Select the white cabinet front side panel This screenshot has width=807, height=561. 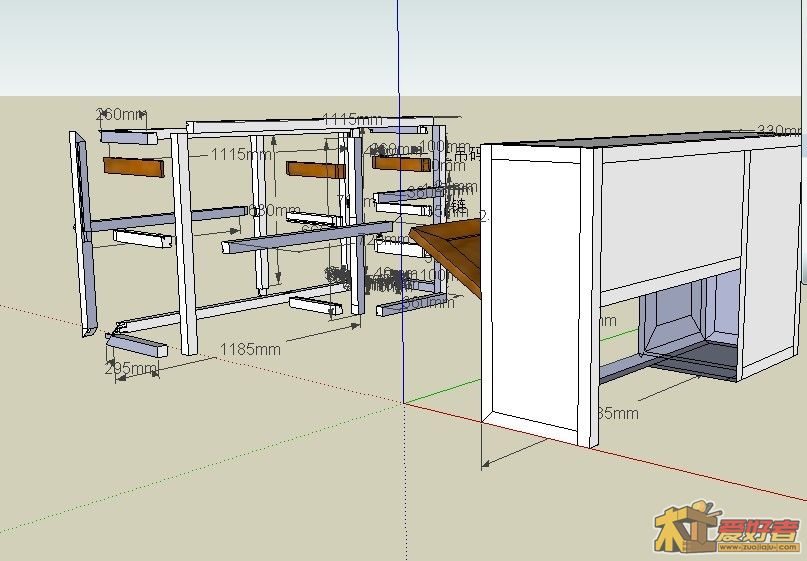537,297
